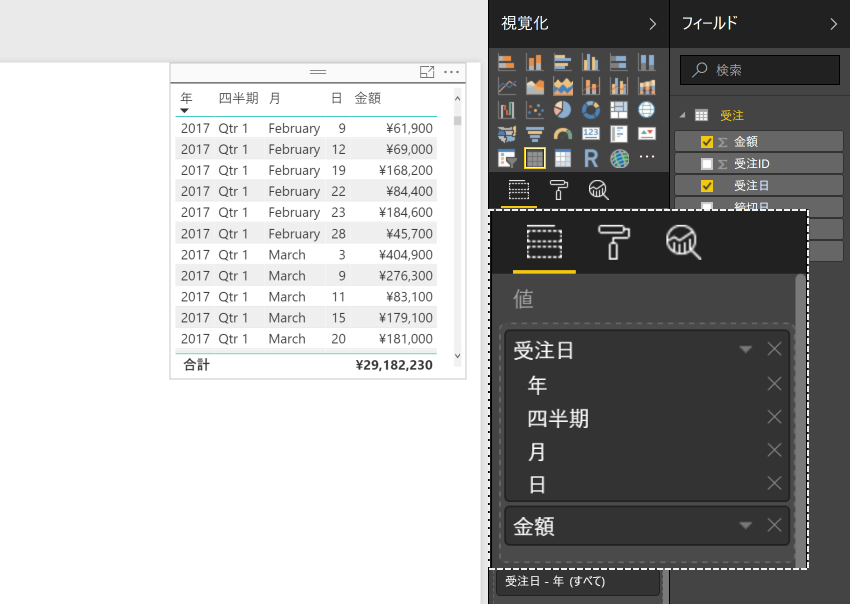Switch to the matrix visual

(x=563, y=158)
